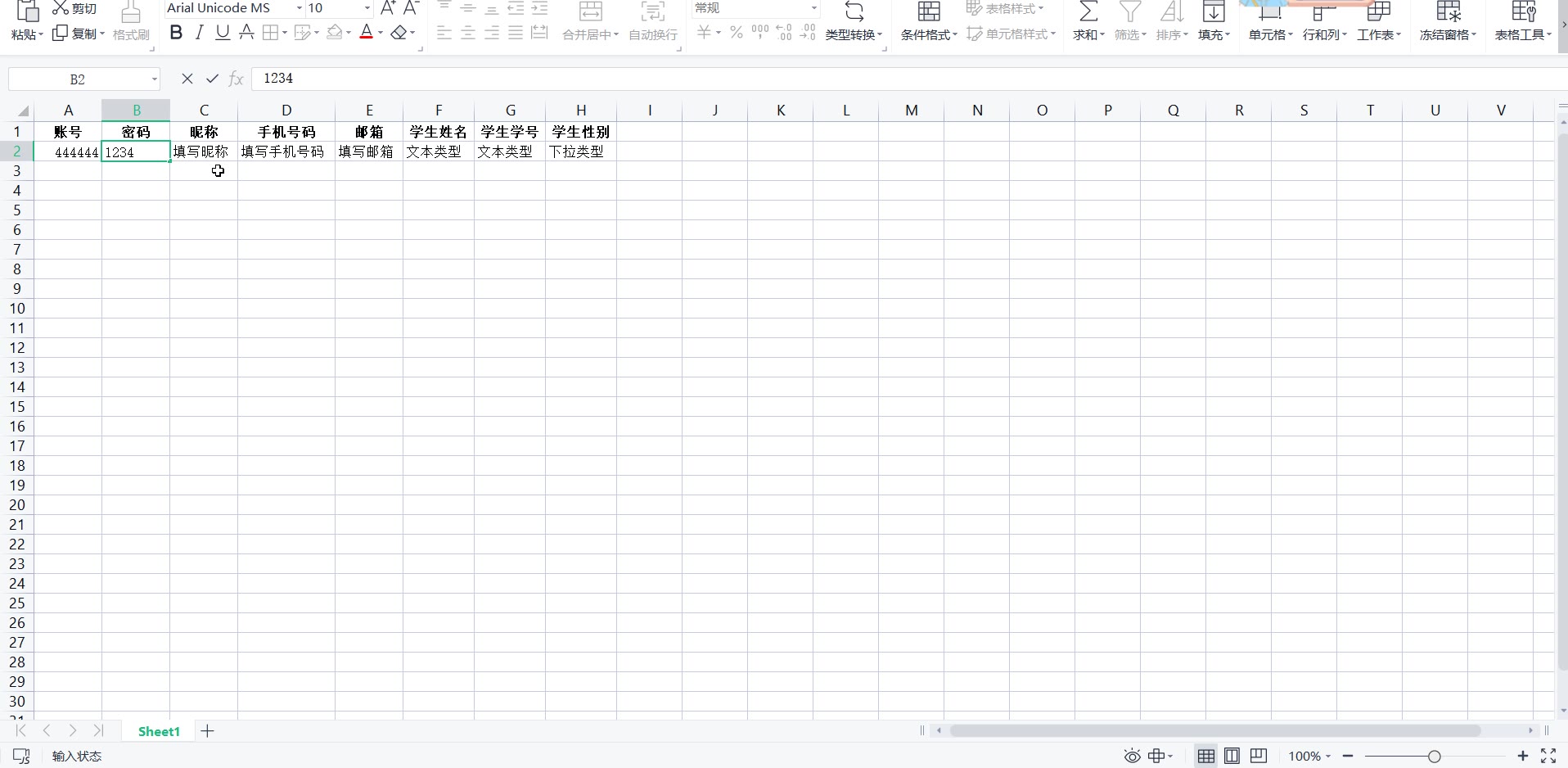Click the Cut (剪切) scissors button
Screen dimensions: 1568x768
tap(74, 9)
